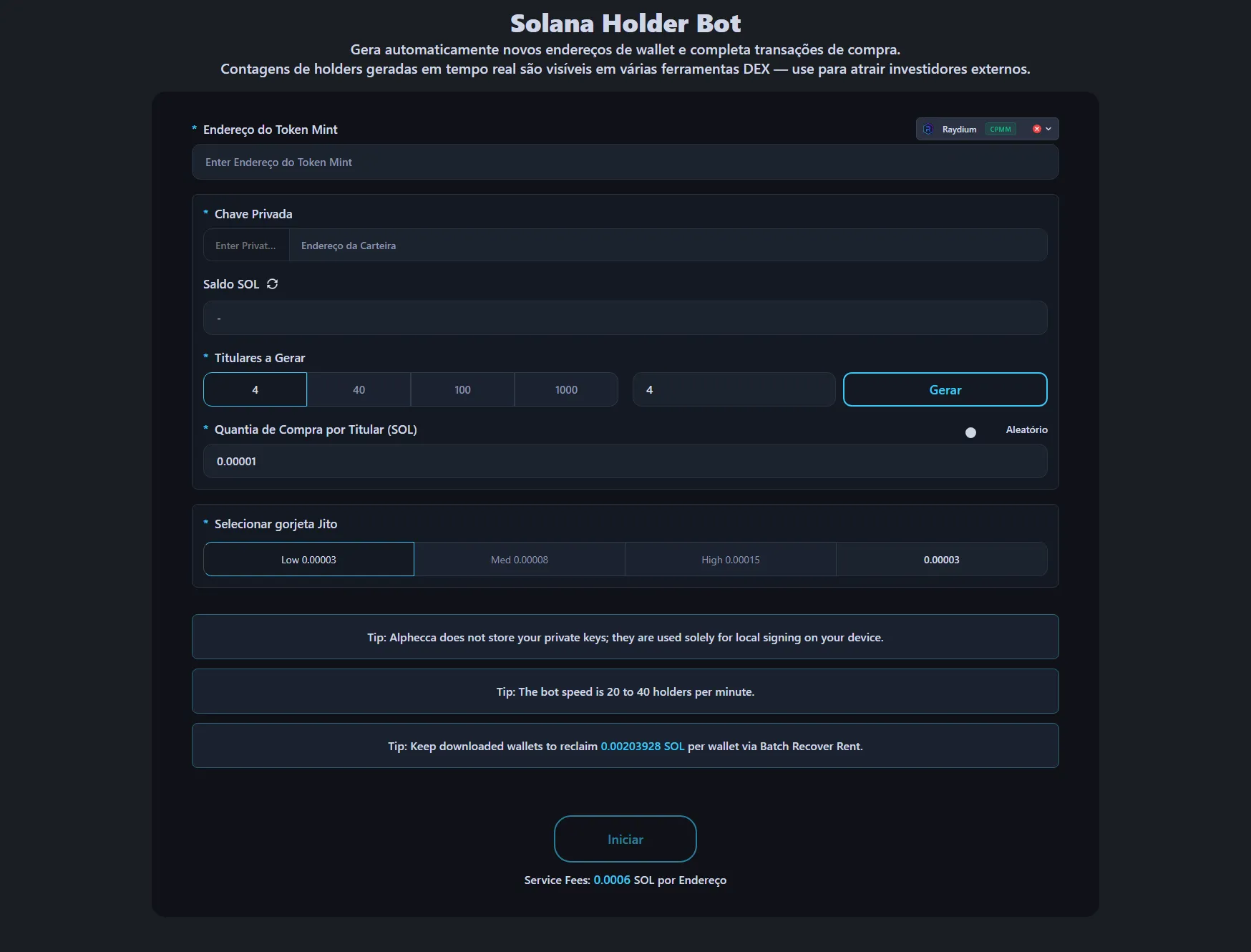Select the 4 holders preset
The height and width of the screenshot is (952, 1251).
(x=255, y=389)
